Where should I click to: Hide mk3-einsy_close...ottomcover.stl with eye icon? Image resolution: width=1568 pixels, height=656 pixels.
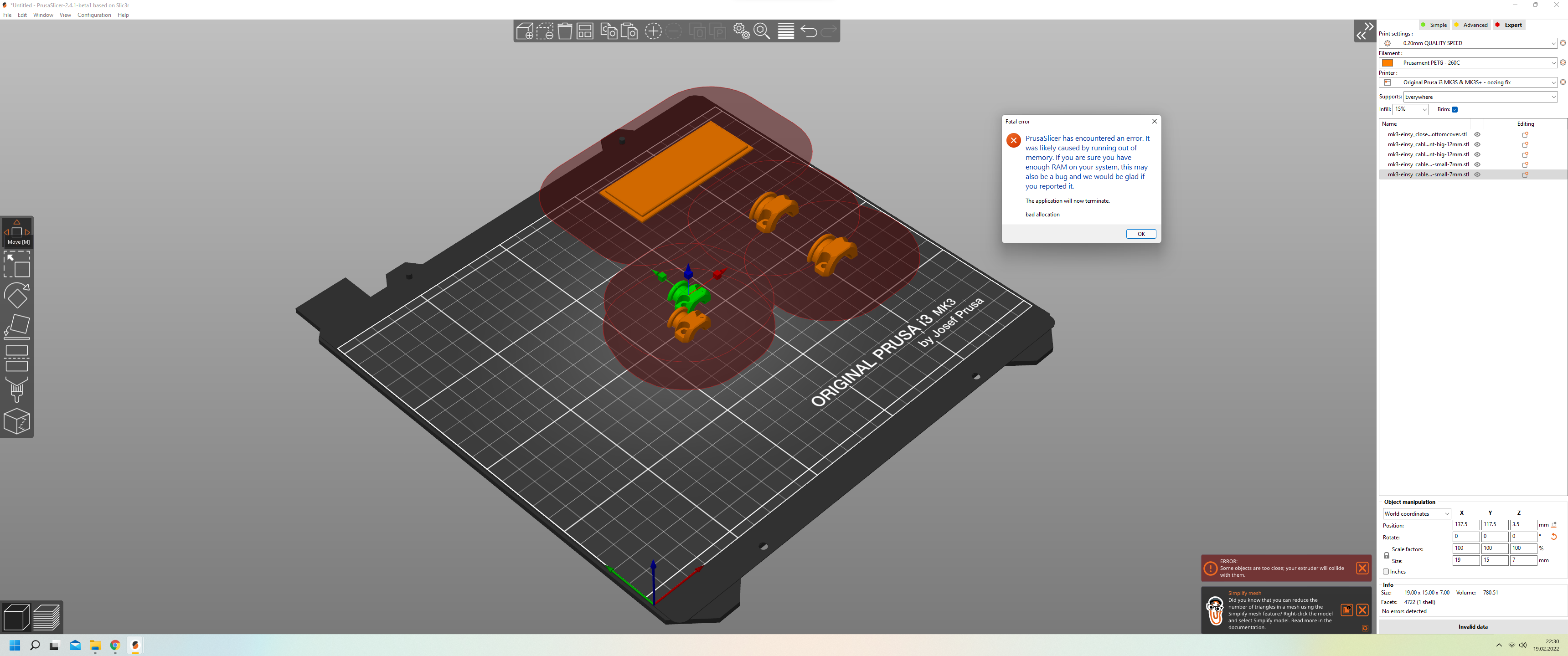pos(1477,134)
